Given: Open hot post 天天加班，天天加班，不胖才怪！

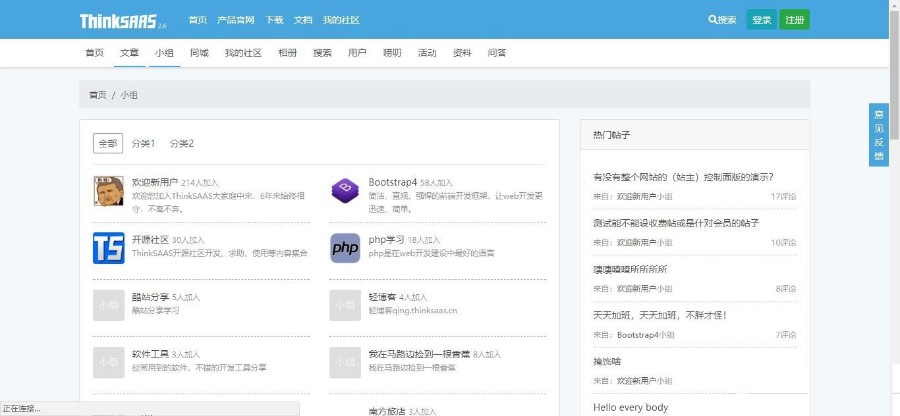Looking at the screenshot, I should point(660,315).
